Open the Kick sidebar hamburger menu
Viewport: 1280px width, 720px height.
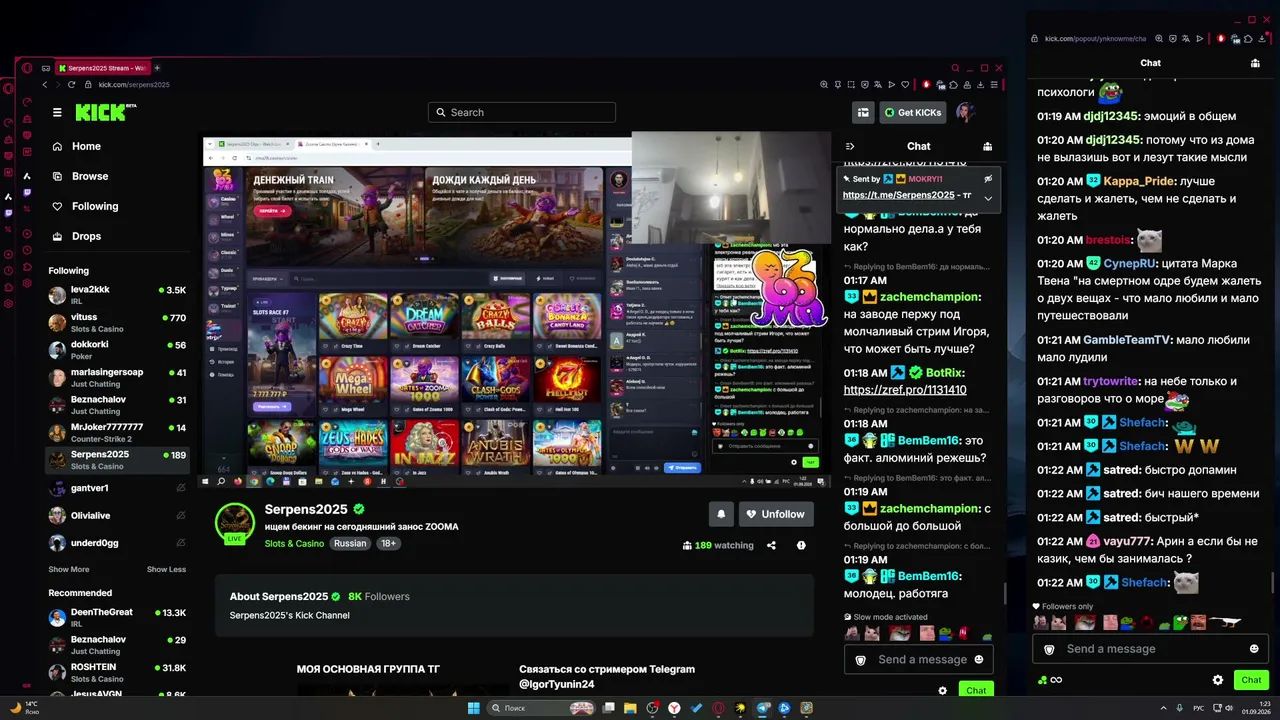(57, 113)
